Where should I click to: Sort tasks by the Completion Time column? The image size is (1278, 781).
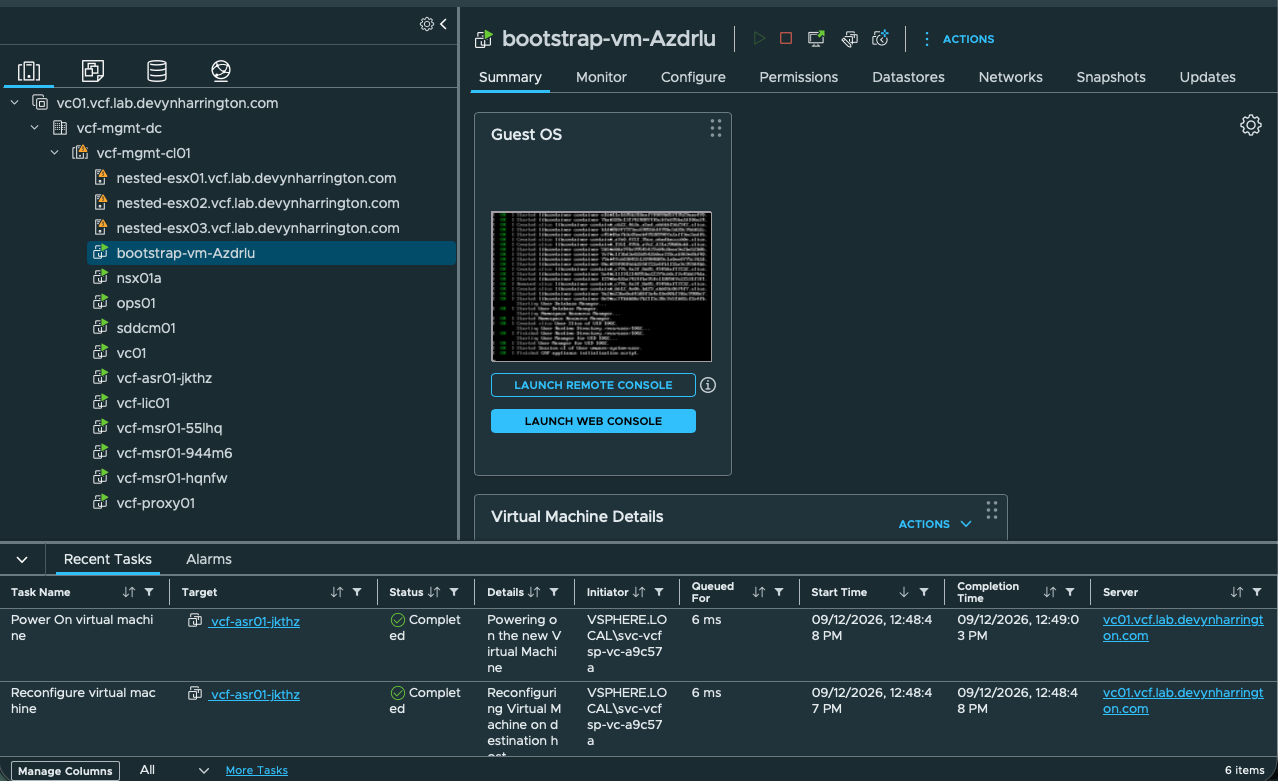tap(1049, 592)
